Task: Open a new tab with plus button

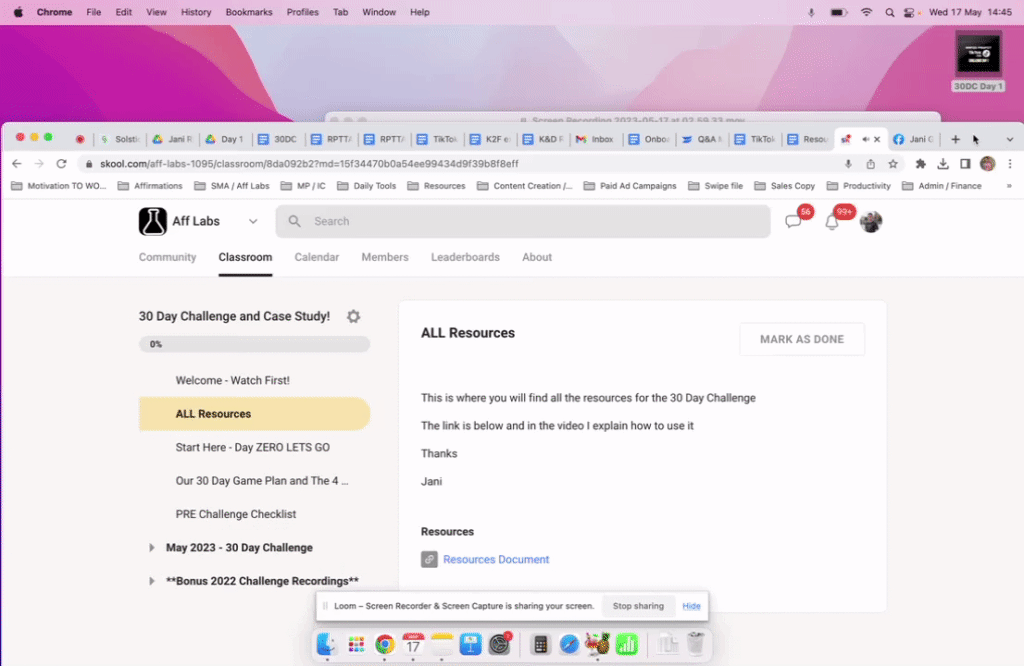Action: (x=955, y=139)
